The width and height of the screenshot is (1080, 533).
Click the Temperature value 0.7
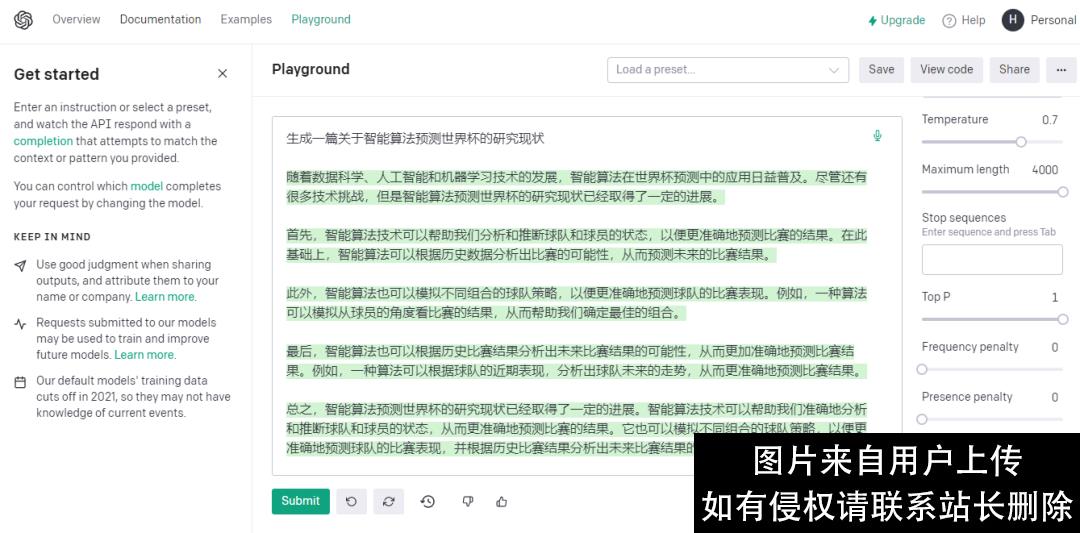pos(1050,120)
